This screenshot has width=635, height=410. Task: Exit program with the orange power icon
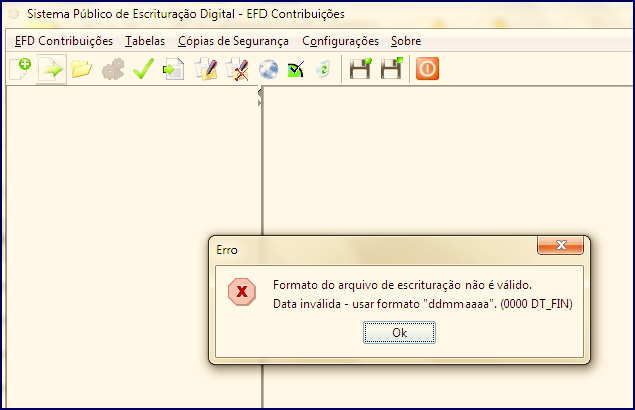point(427,68)
